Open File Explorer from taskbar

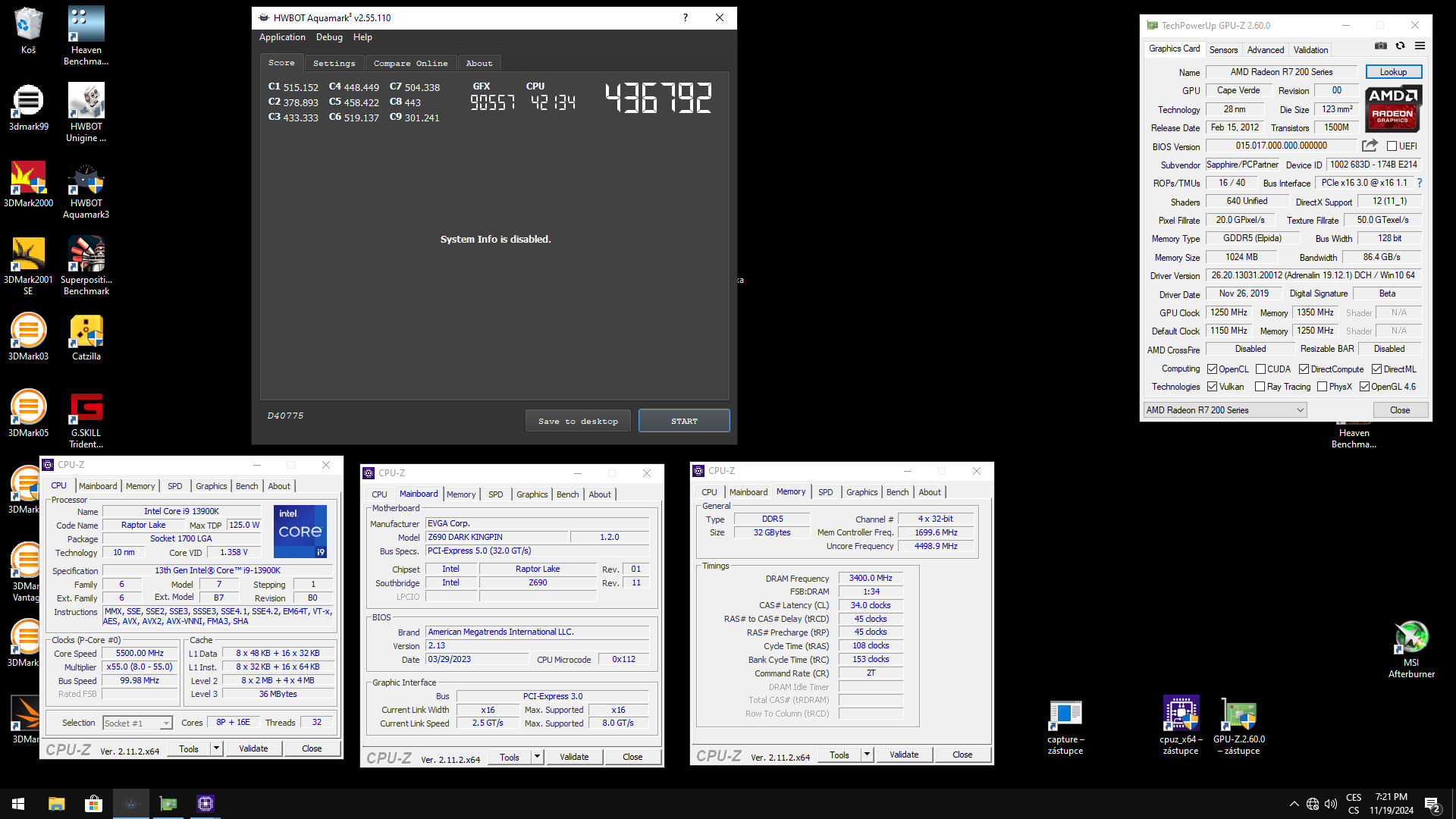[x=56, y=804]
